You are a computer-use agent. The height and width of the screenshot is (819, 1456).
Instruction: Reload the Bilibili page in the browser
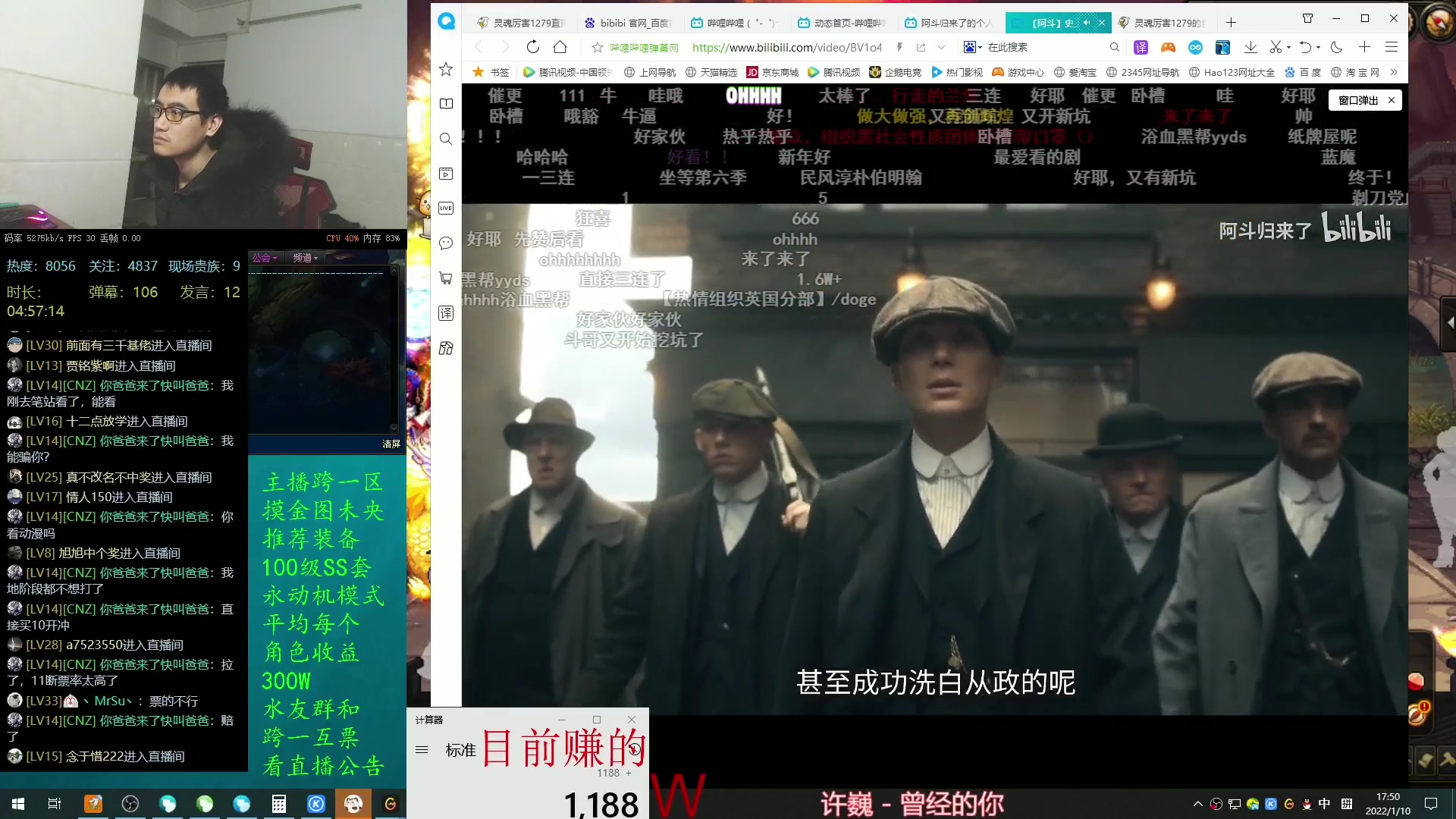point(532,47)
